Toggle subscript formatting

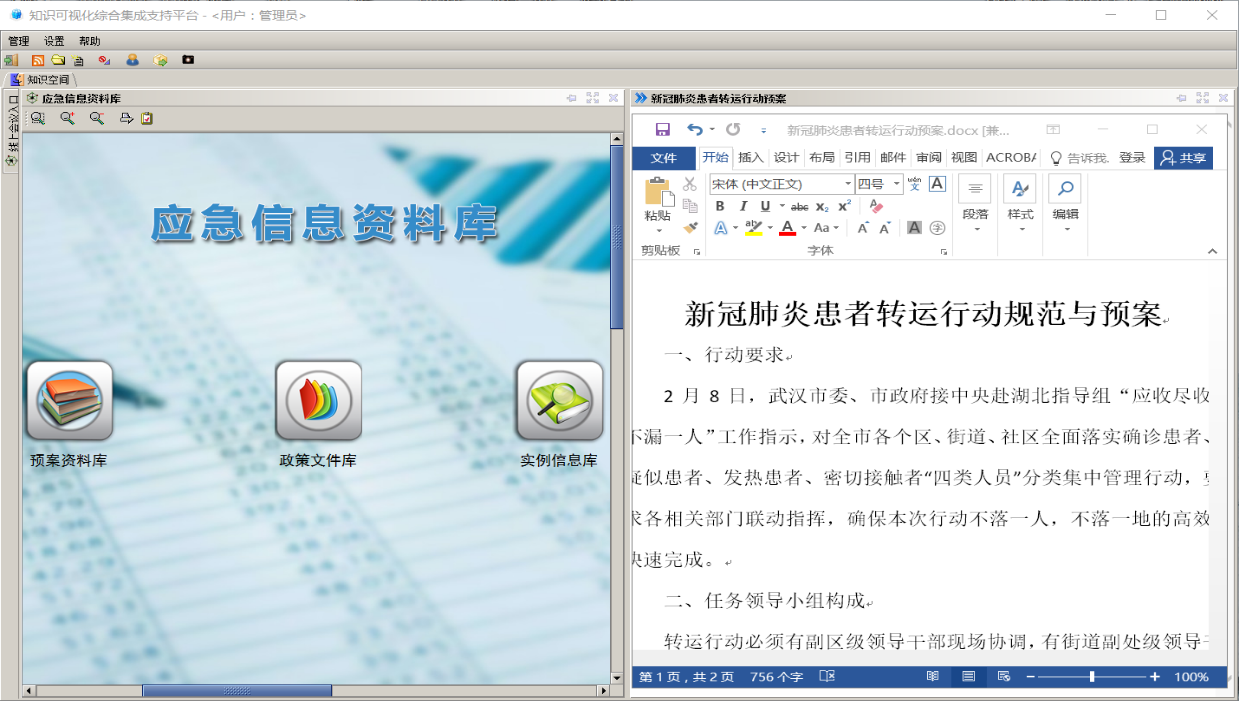[x=822, y=206]
